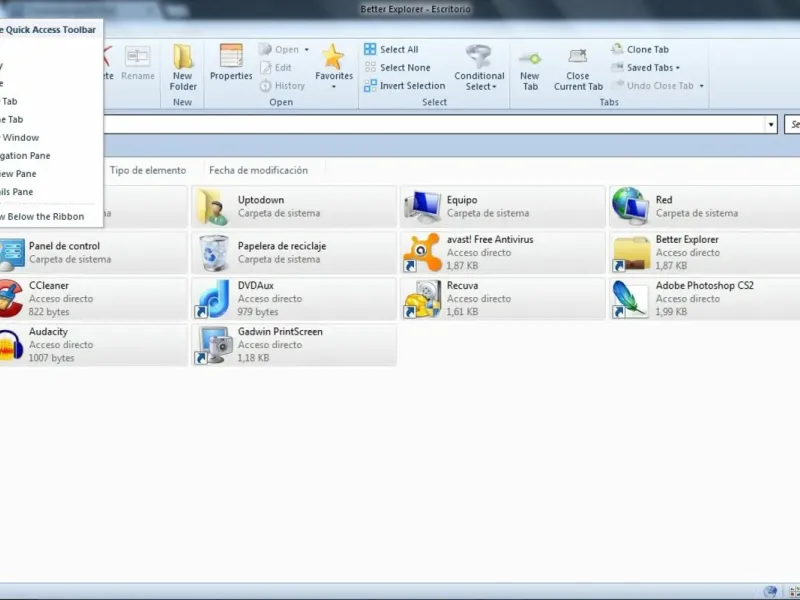The height and width of the screenshot is (600, 800).
Task: Choose Details Pane in Quick Access menu
Action: click(50, 192)
